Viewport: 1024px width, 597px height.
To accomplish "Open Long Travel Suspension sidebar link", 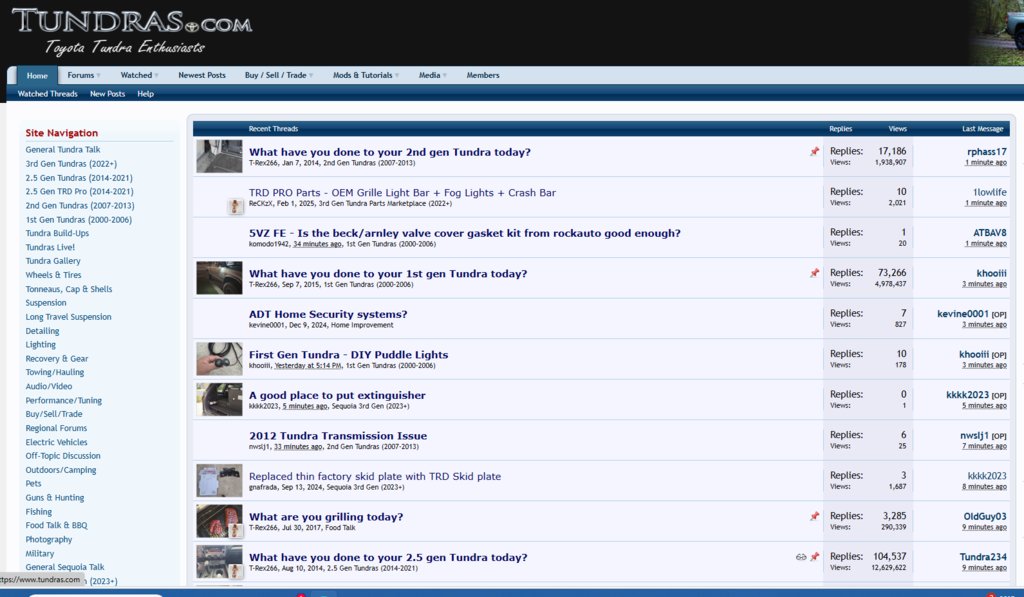I will click(69, 317).
